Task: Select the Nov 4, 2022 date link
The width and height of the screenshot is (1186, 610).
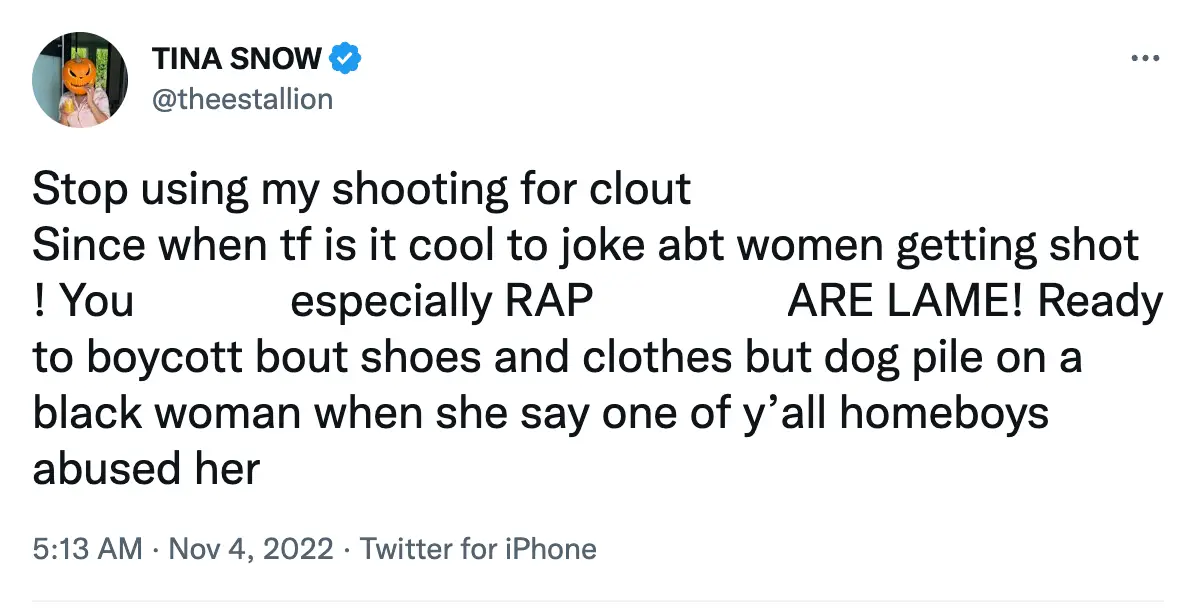Action: pos(248,548)
